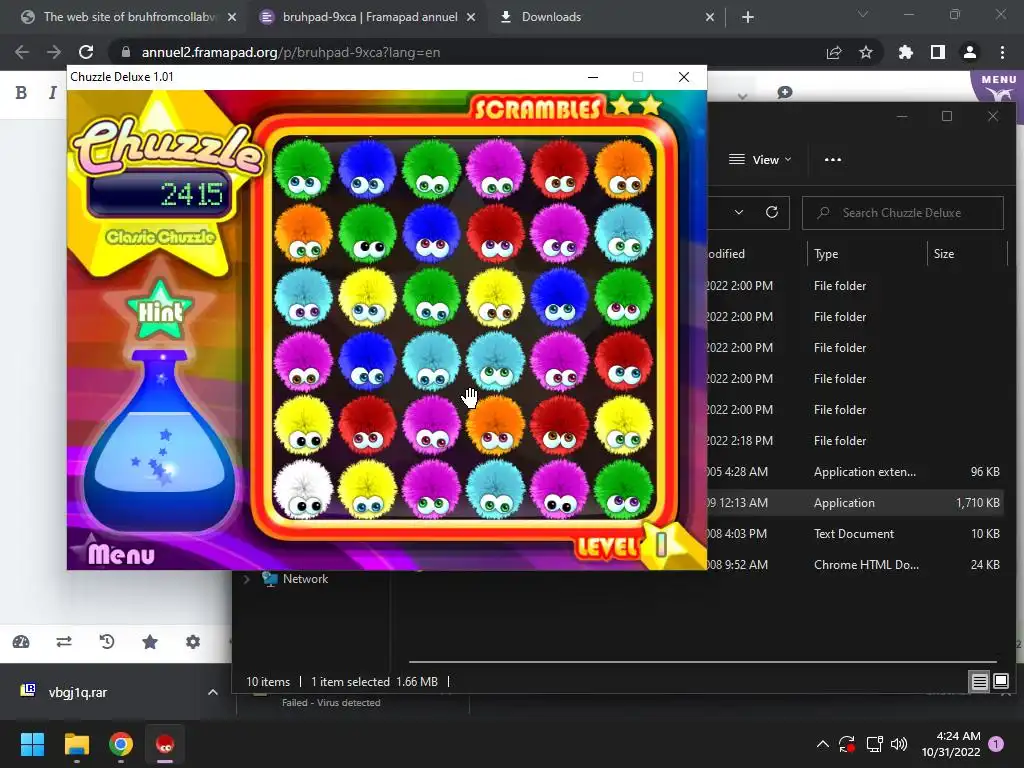Open the Chuzzle Menu button
Image resolution: width=1024 pixels, height=768 pixels.
121,554
